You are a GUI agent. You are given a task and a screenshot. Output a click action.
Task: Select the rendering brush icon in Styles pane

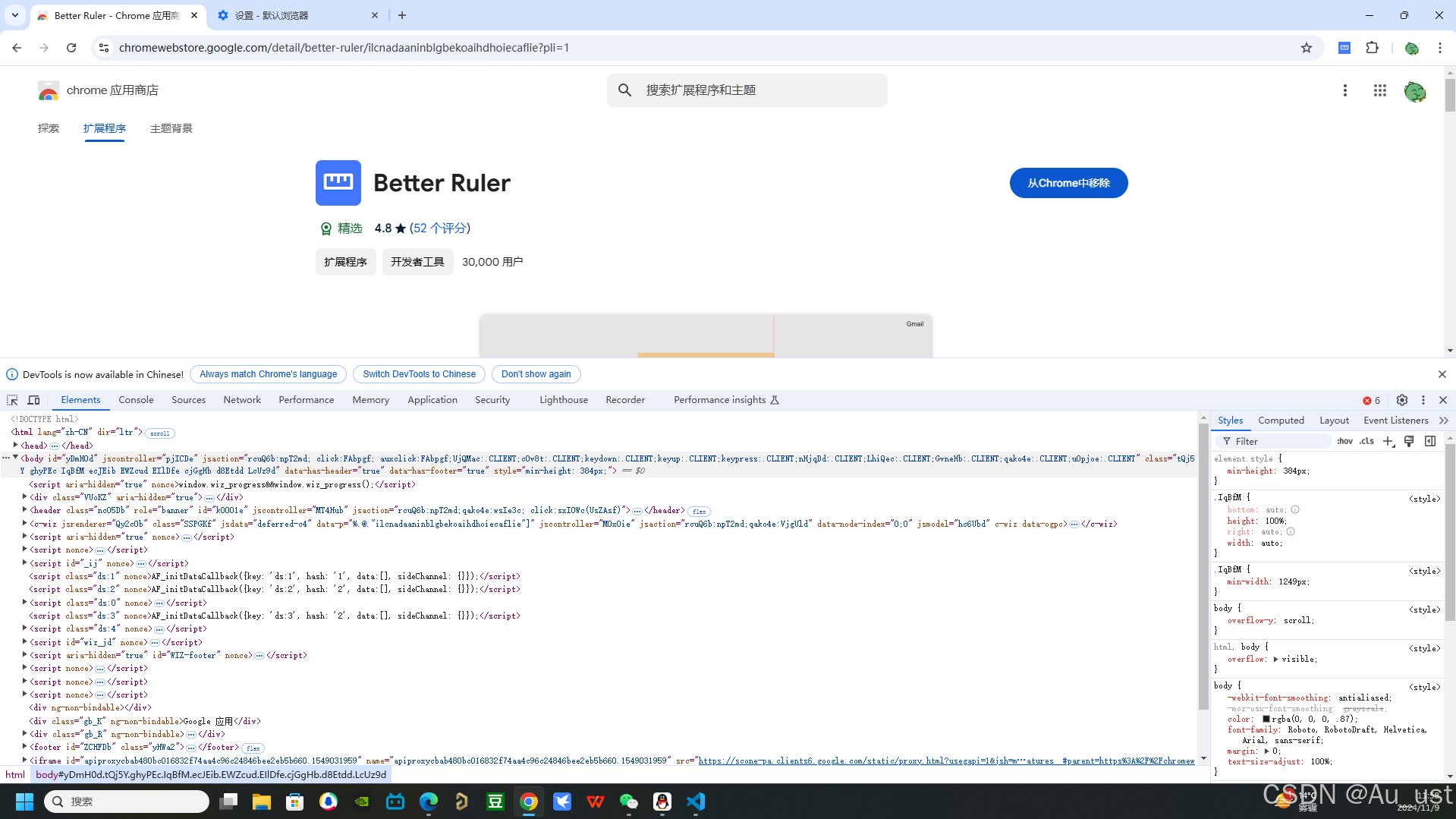(1409, 441)
